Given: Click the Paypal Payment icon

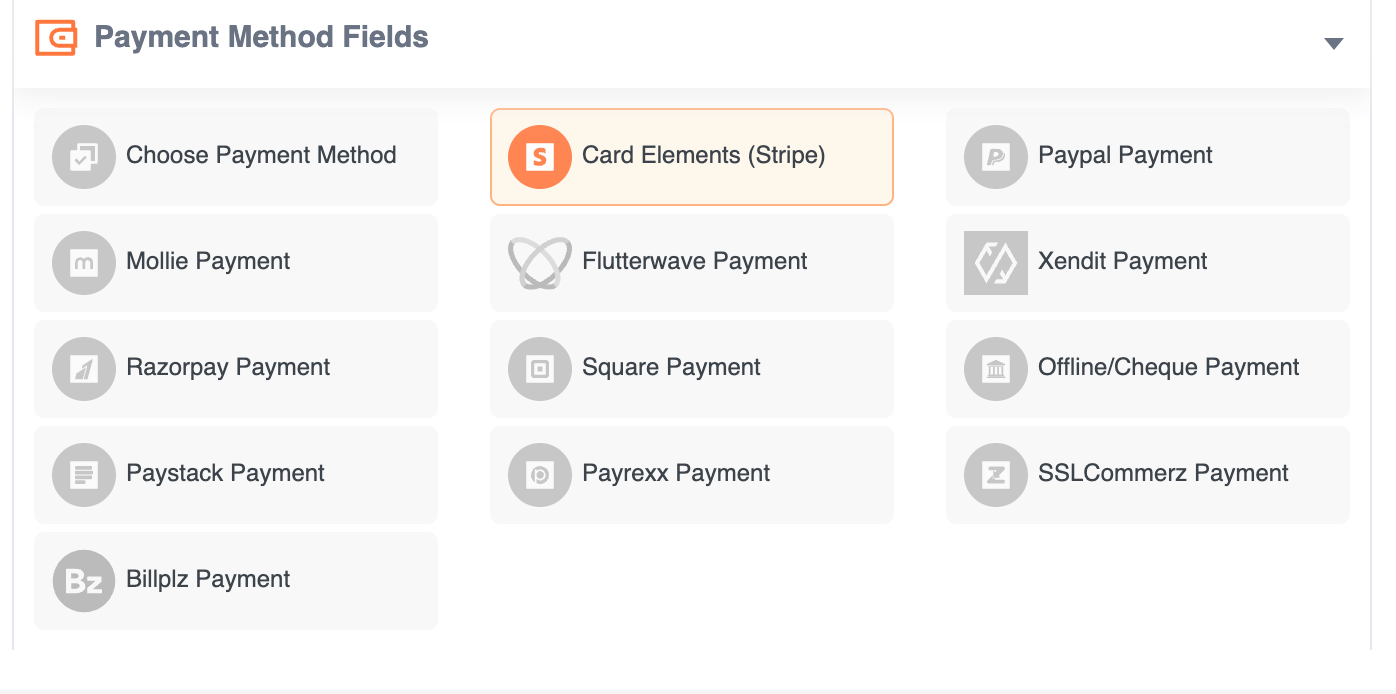Looking at the screenshot, I should [x=995, y=156].
